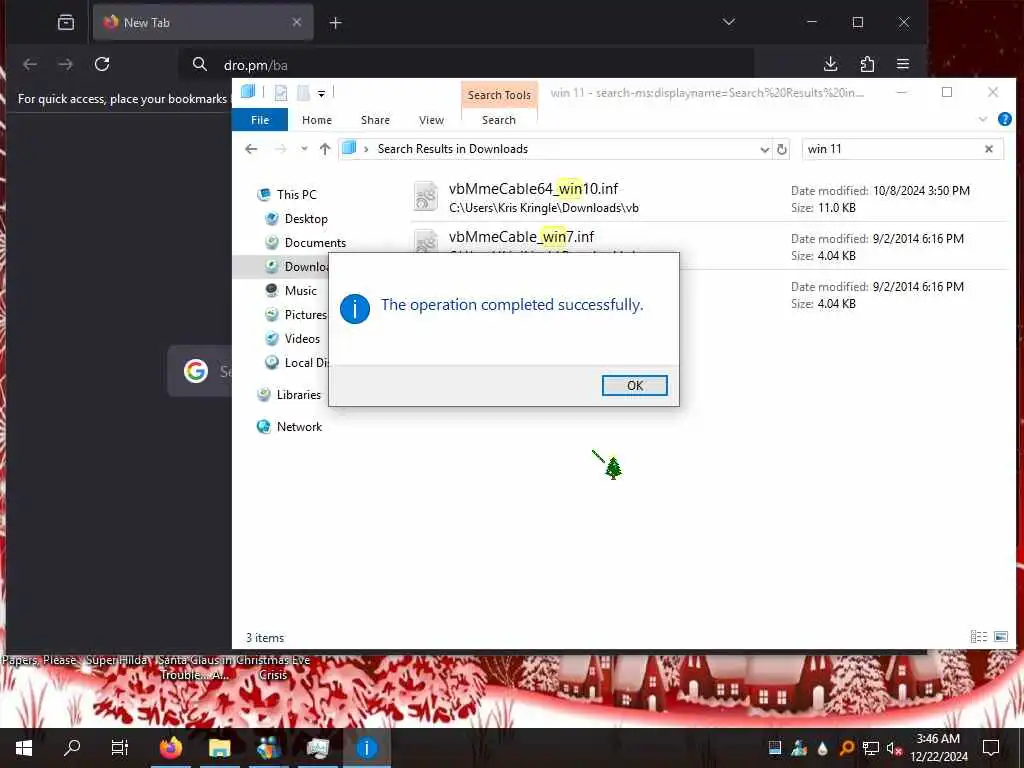Select Documents in navigation pane

point(315,243)
